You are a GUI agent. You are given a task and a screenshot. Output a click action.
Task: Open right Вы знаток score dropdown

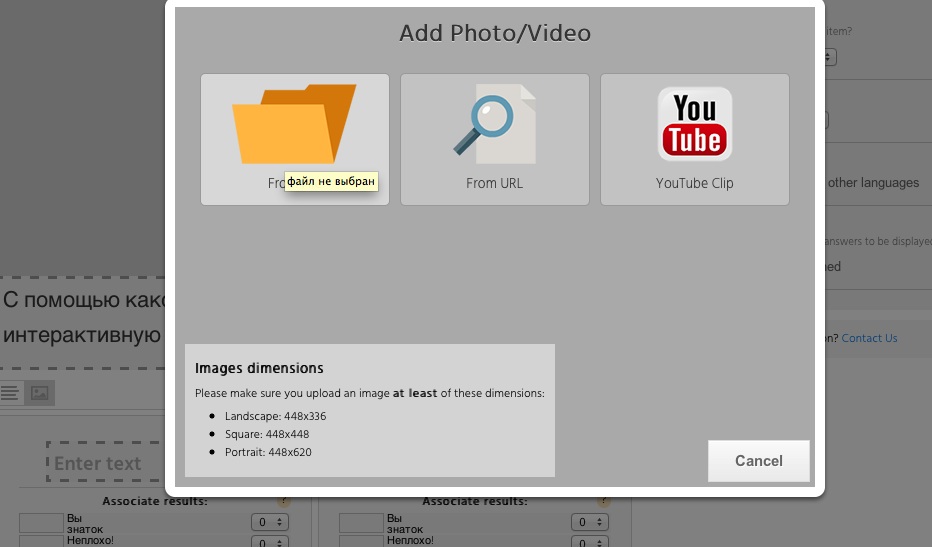click(x=590, y=522)
